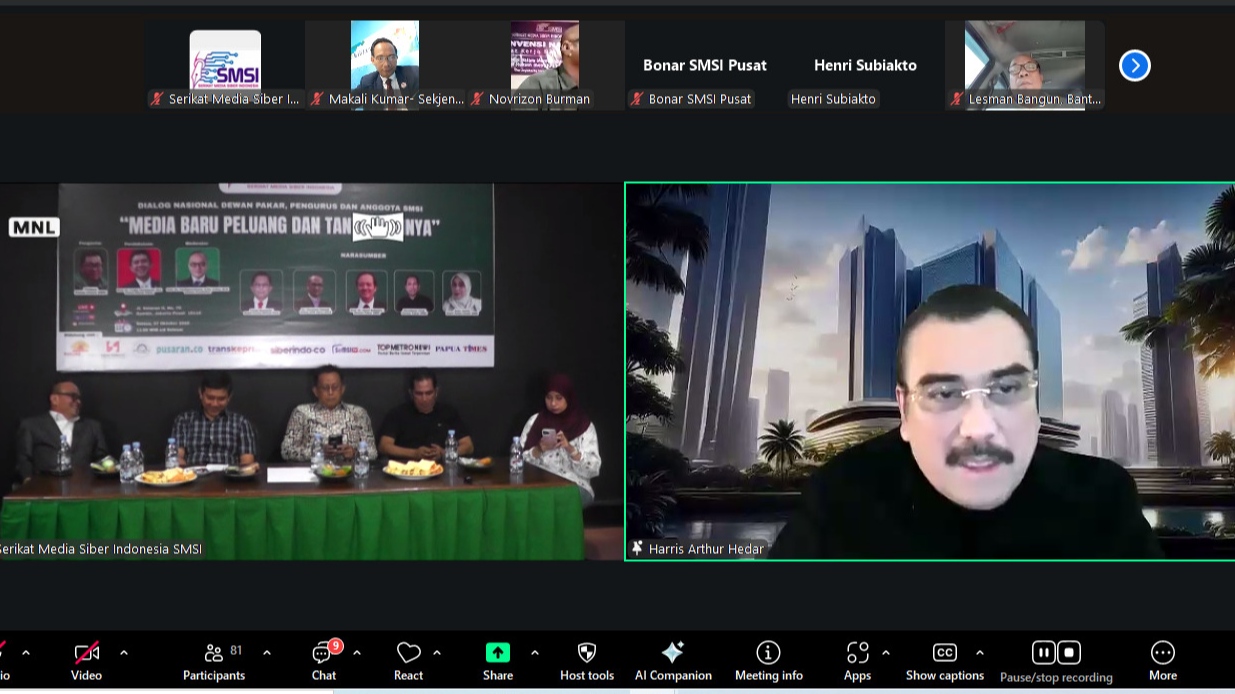Start the Video camera
This screenshot has width=1235, height=694.
(86, 652)
